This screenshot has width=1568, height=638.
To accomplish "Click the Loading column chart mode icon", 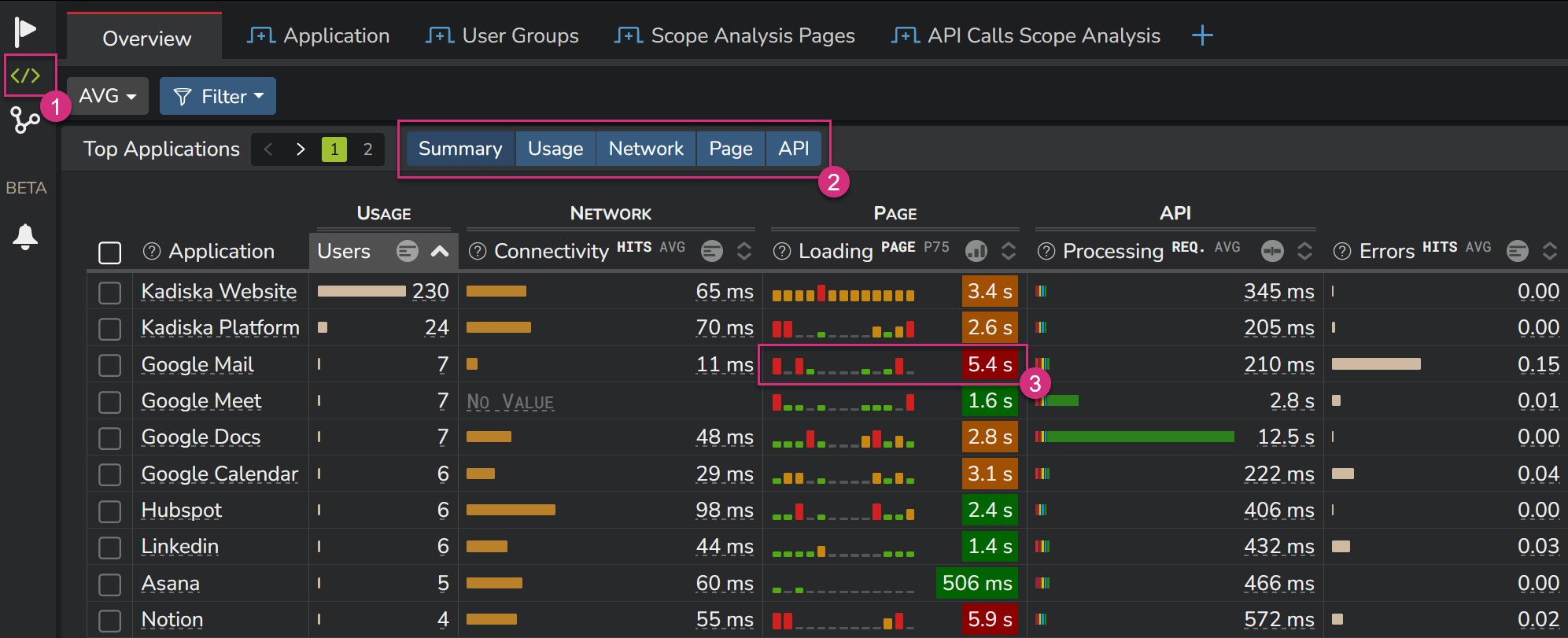I will 976,251.
